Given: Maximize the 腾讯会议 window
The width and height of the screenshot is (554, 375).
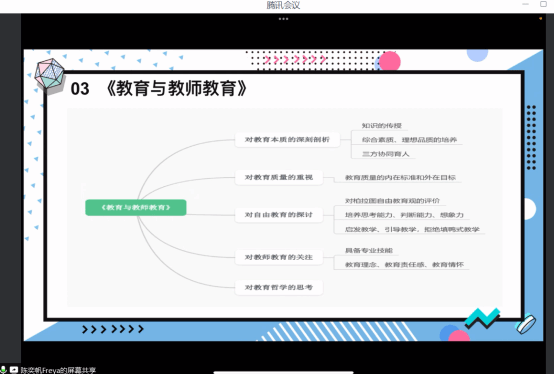Looking at the screenshot, I should [x=543, y=4].
